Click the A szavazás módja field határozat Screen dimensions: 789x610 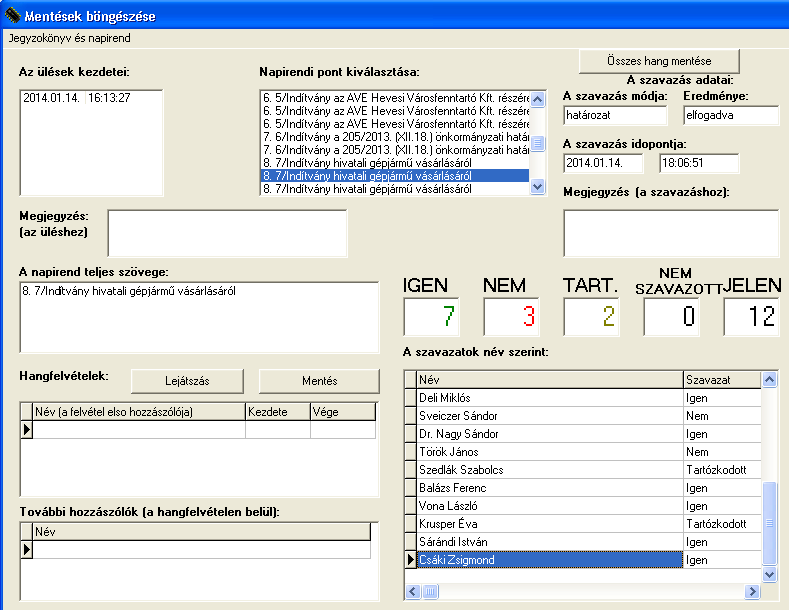(615, 115)
